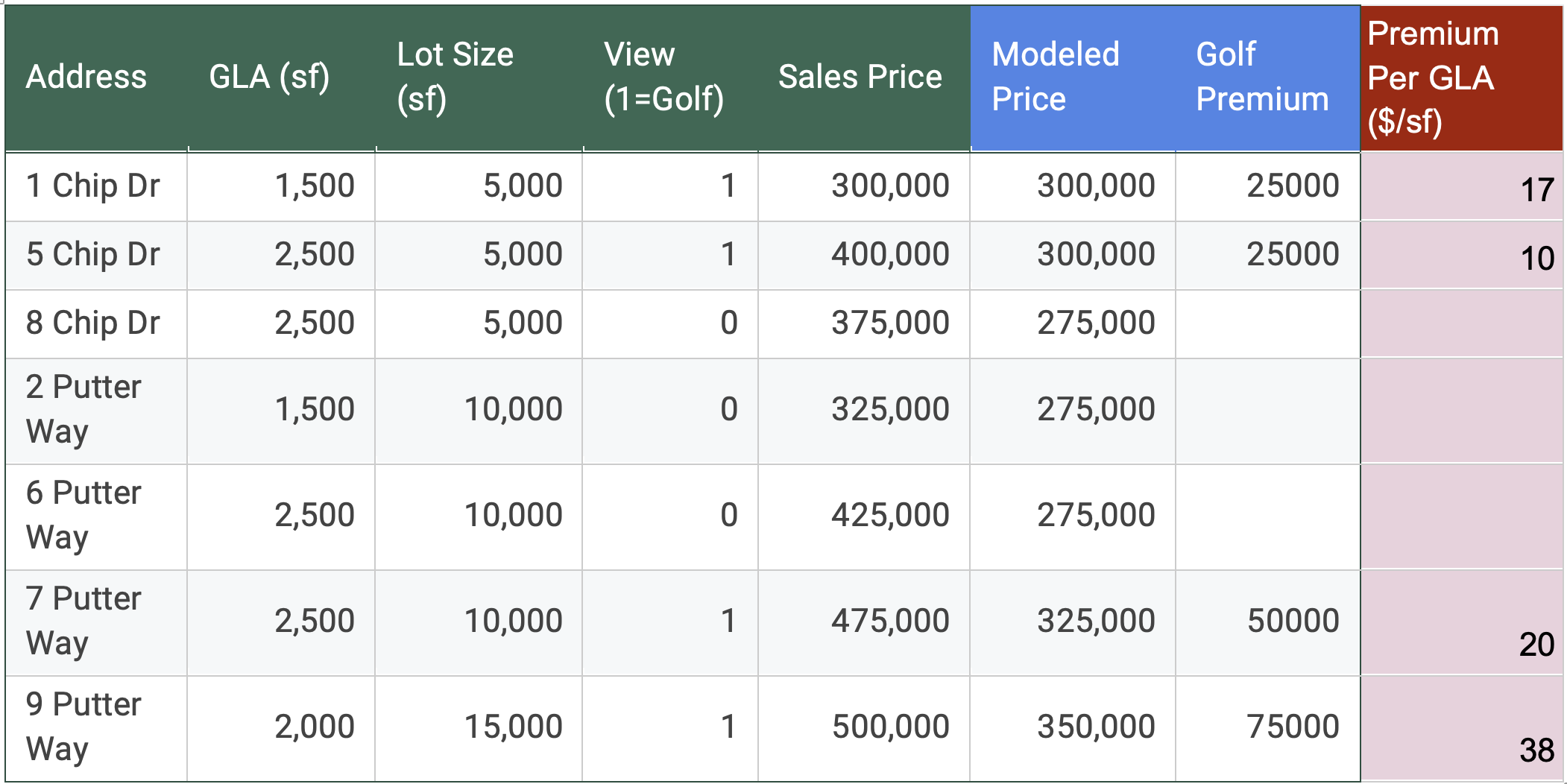Select the 500,000 sales price cell

click(x=890, y=727)
